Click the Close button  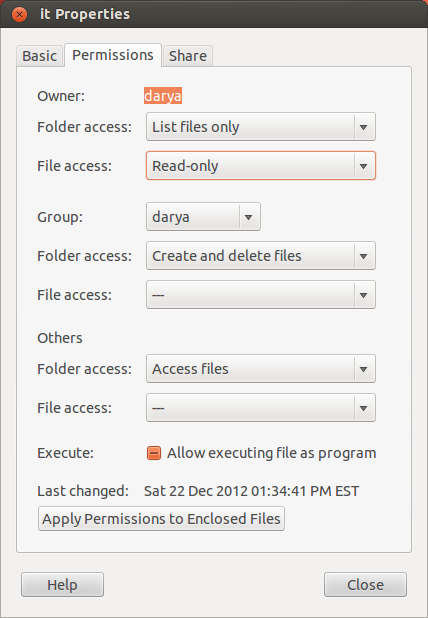tap(365, 585)
